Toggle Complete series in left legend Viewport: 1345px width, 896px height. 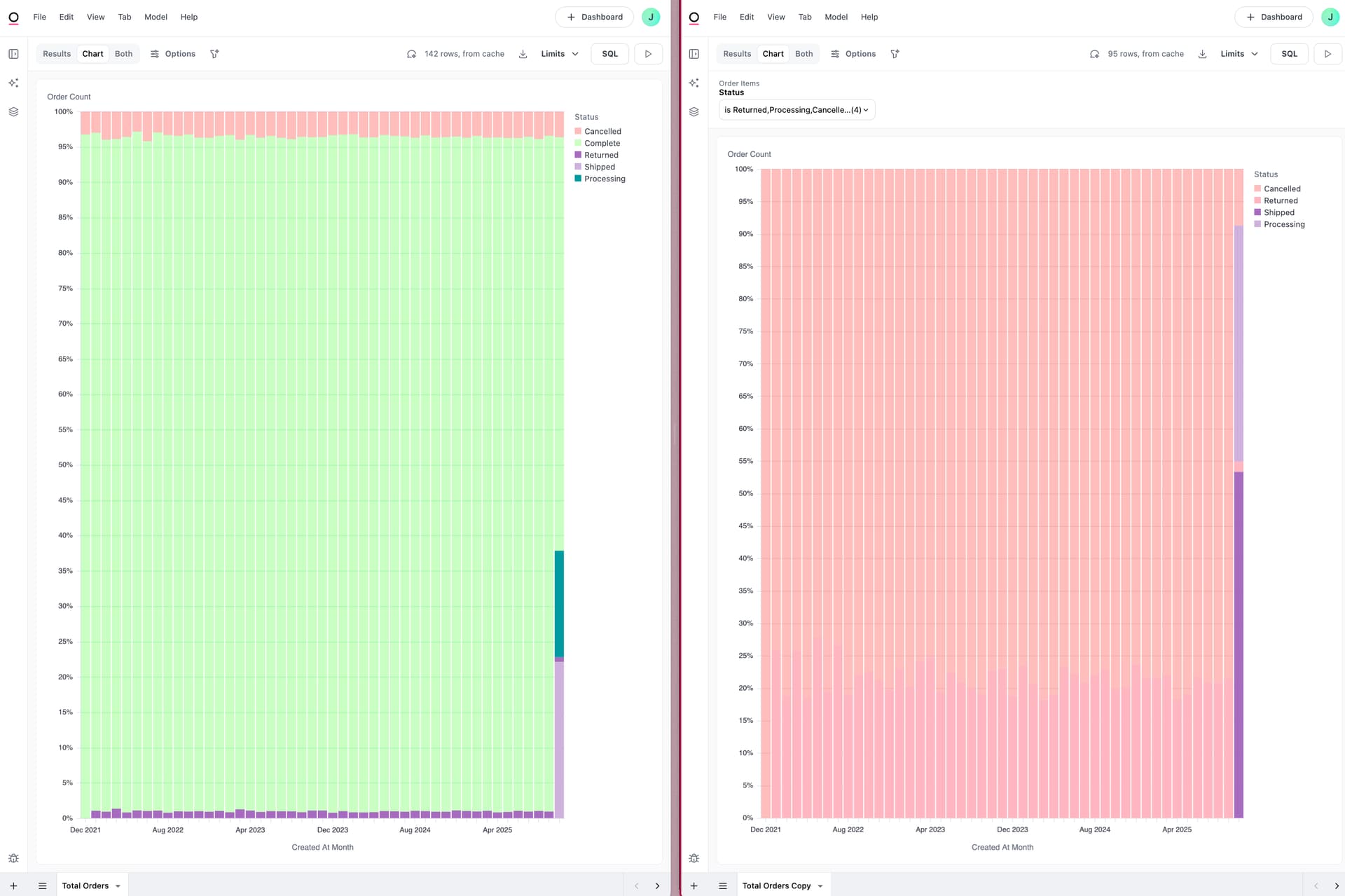tap(602, 143)
